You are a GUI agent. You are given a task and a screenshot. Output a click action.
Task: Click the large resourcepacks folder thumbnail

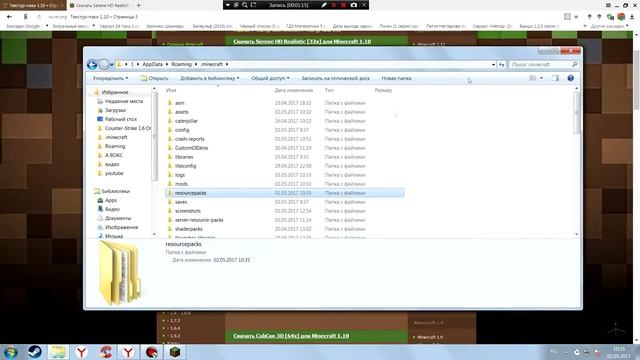tap(120, 273)
